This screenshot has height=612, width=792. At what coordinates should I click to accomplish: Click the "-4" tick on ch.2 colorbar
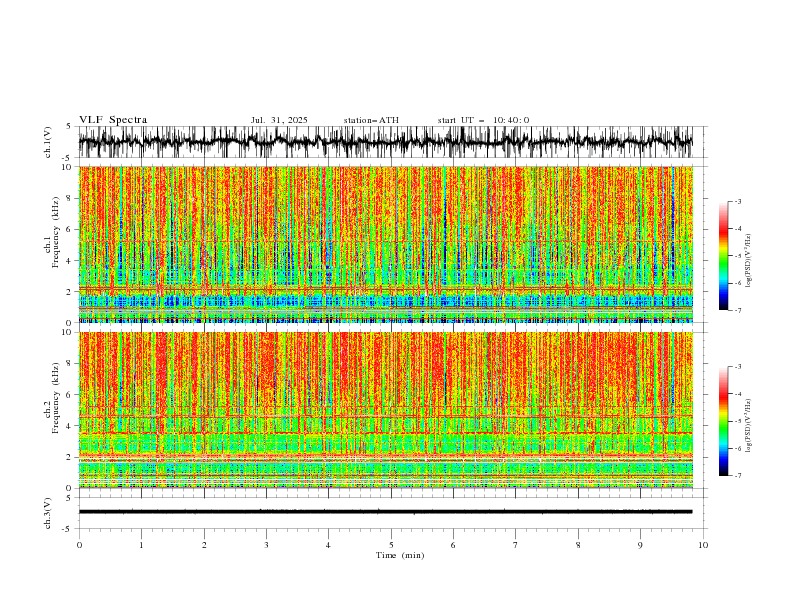737,394
